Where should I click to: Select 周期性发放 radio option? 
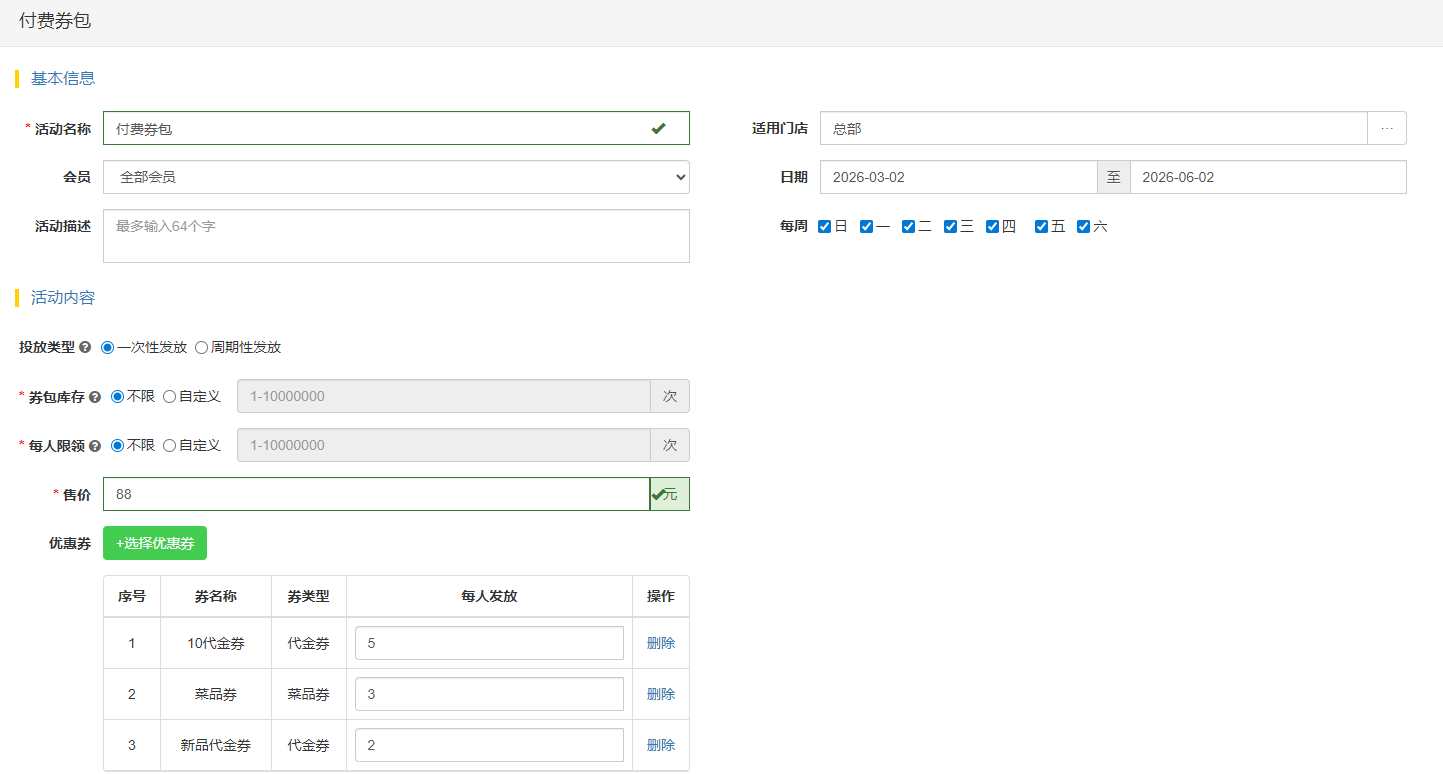(202, 348)
